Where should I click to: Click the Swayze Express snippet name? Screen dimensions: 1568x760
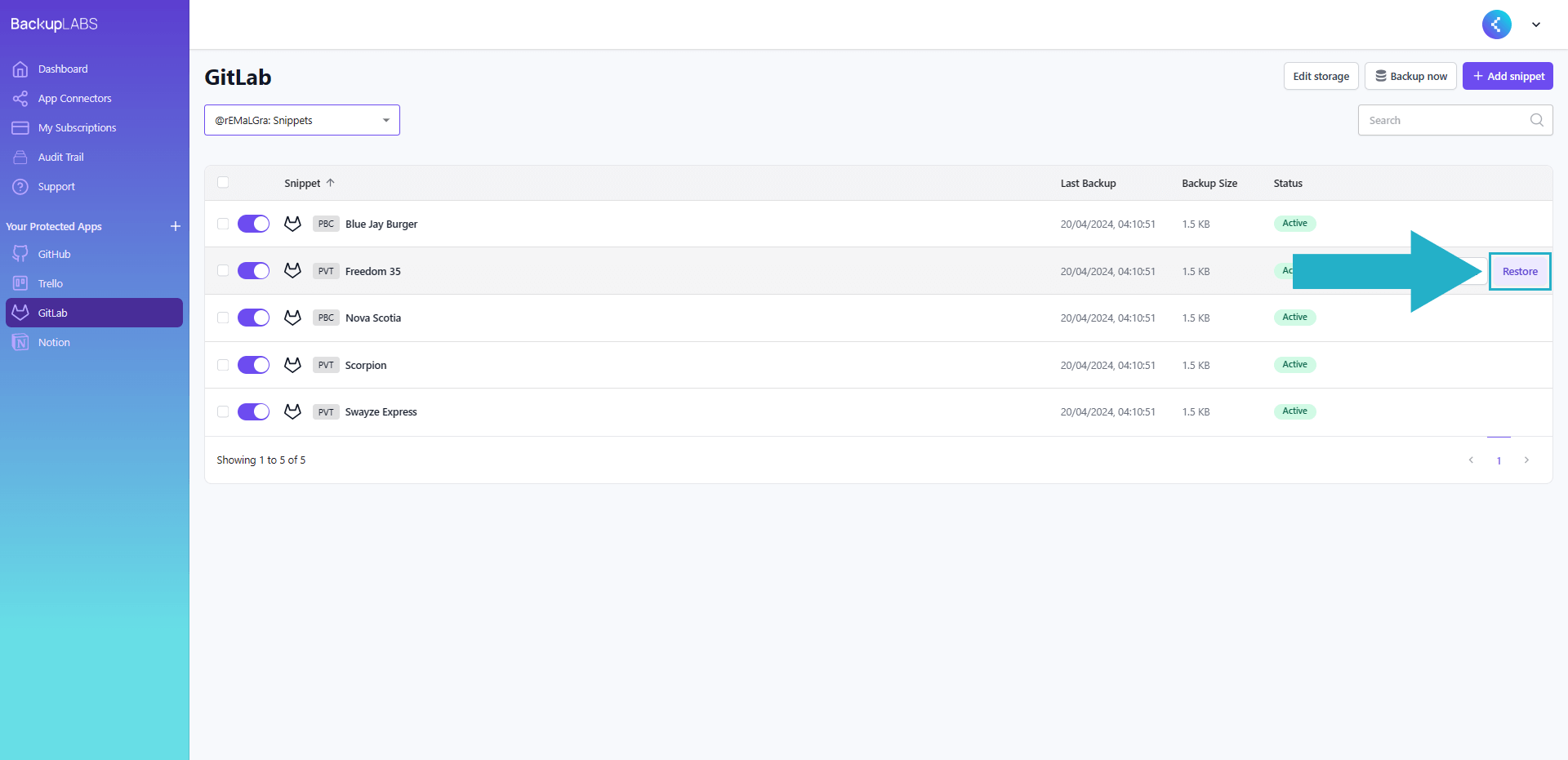(x=381, y=412)
